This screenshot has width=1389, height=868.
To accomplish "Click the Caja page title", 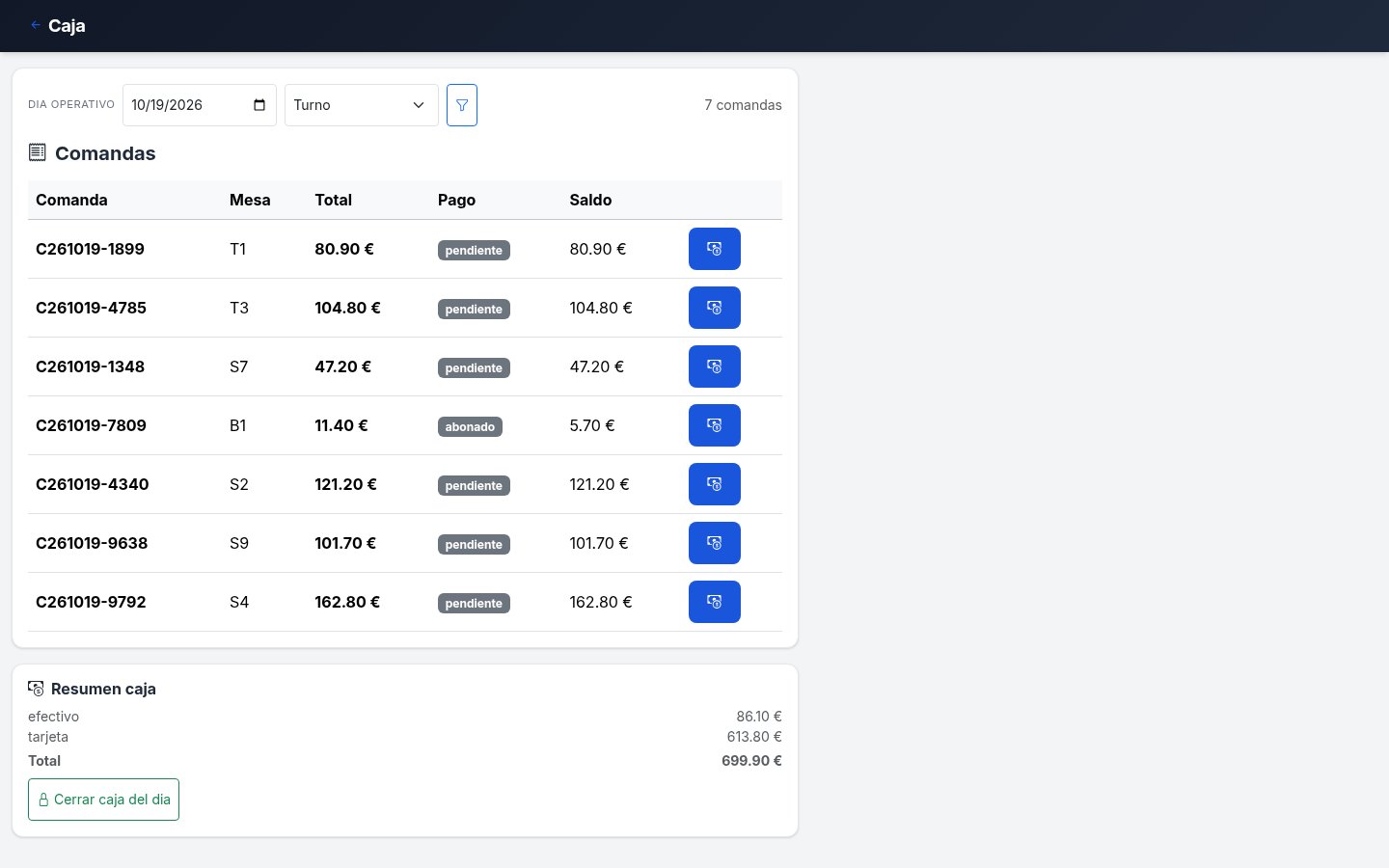I will pyautogui.click(x=67, y=25).
